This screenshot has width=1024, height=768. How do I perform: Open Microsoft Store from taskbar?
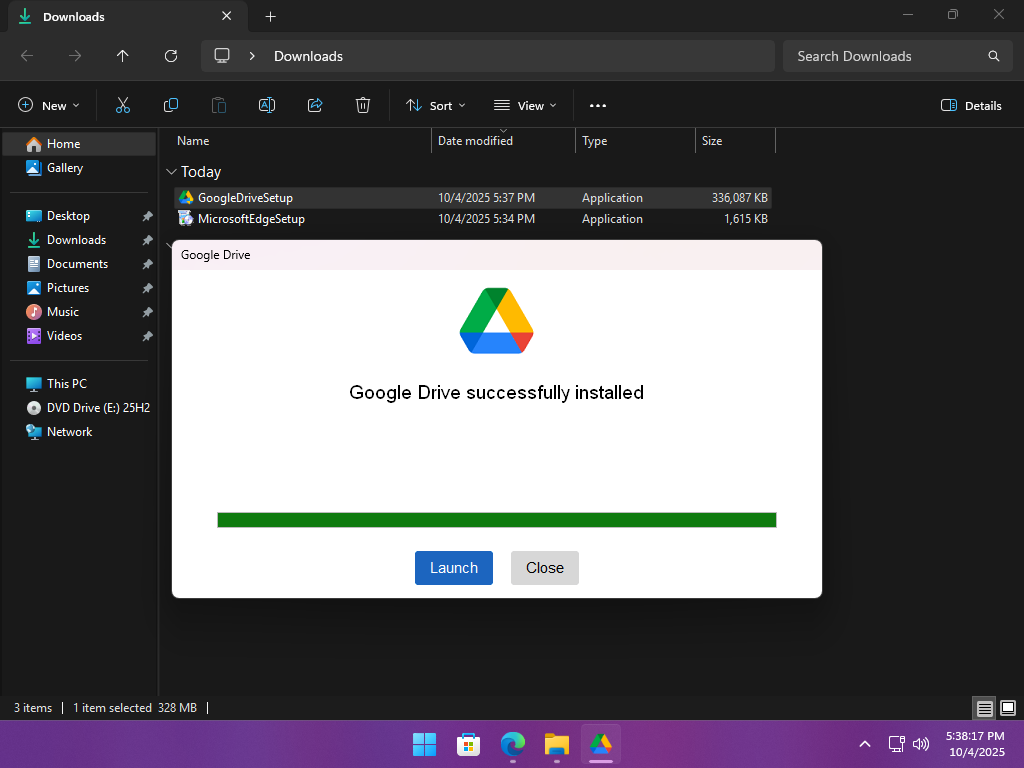468,744
